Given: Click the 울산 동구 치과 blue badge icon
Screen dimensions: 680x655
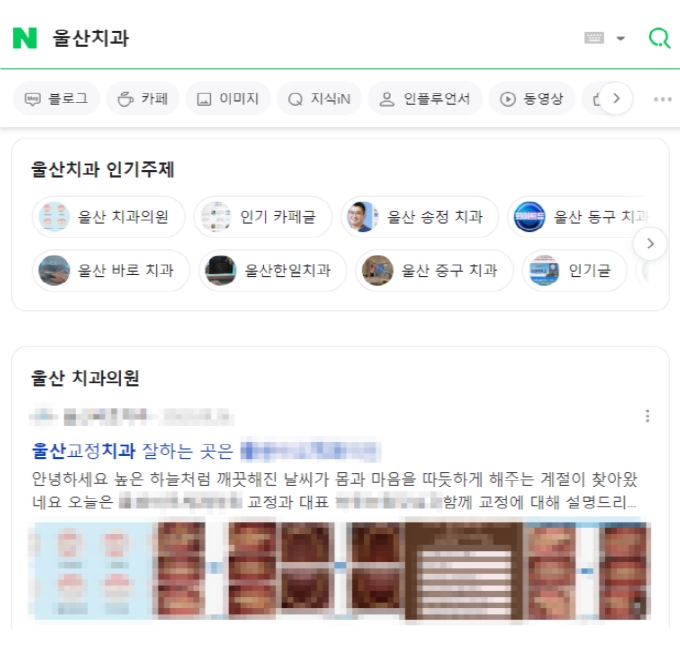Looking at the screenshot, I should (529, 216).
